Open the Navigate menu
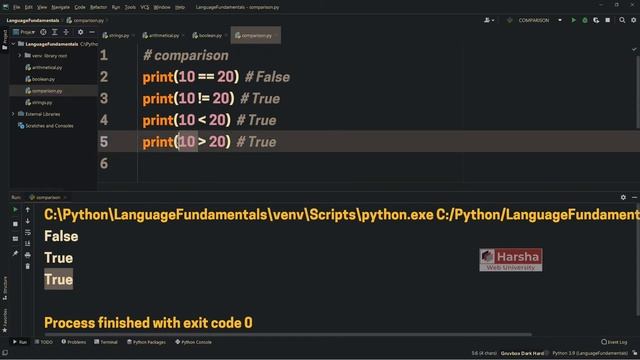Image resolution: width=640 pixels, height=360 pixels. [60, 7]
